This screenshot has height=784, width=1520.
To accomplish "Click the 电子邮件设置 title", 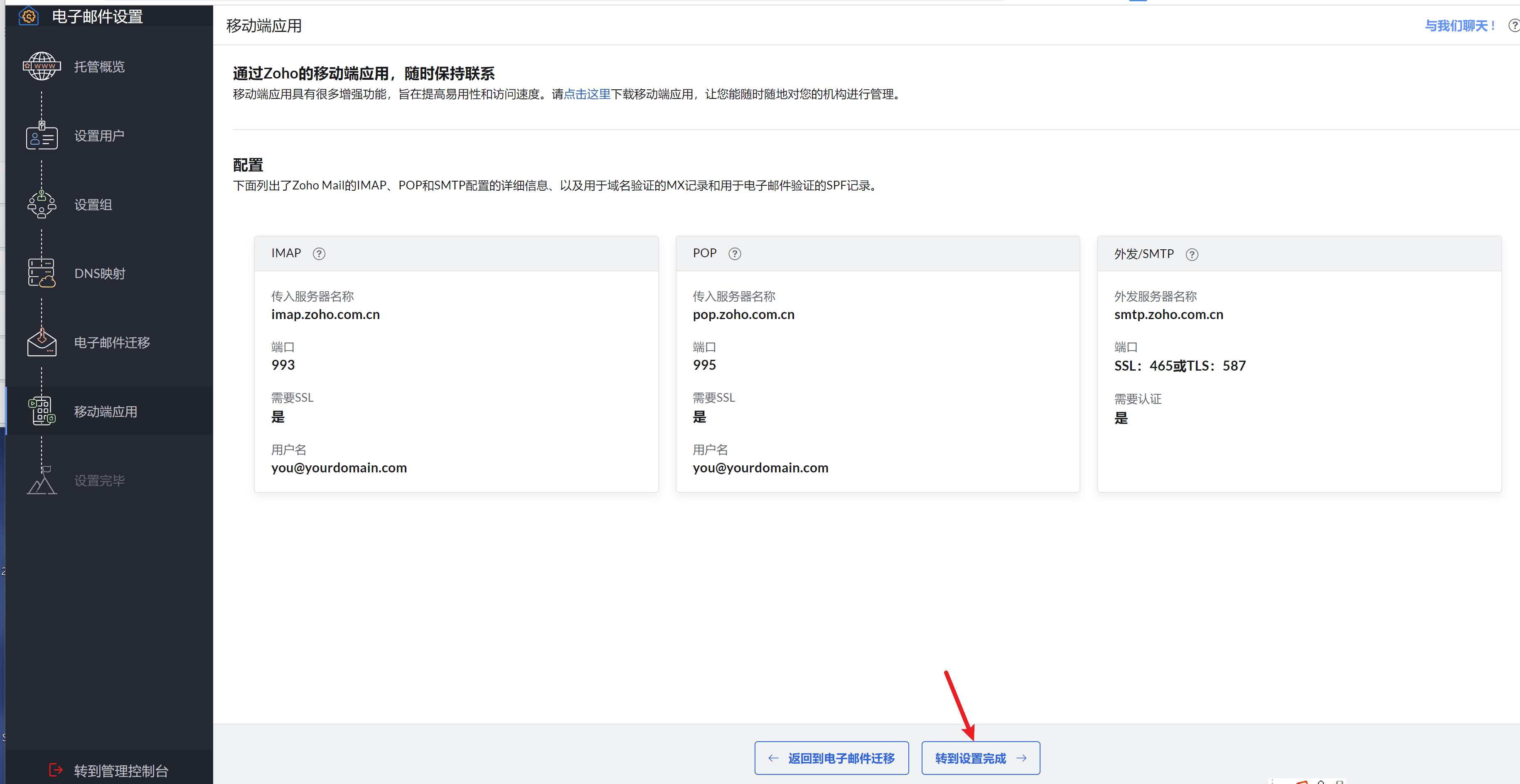I will (x=97, y=17).
